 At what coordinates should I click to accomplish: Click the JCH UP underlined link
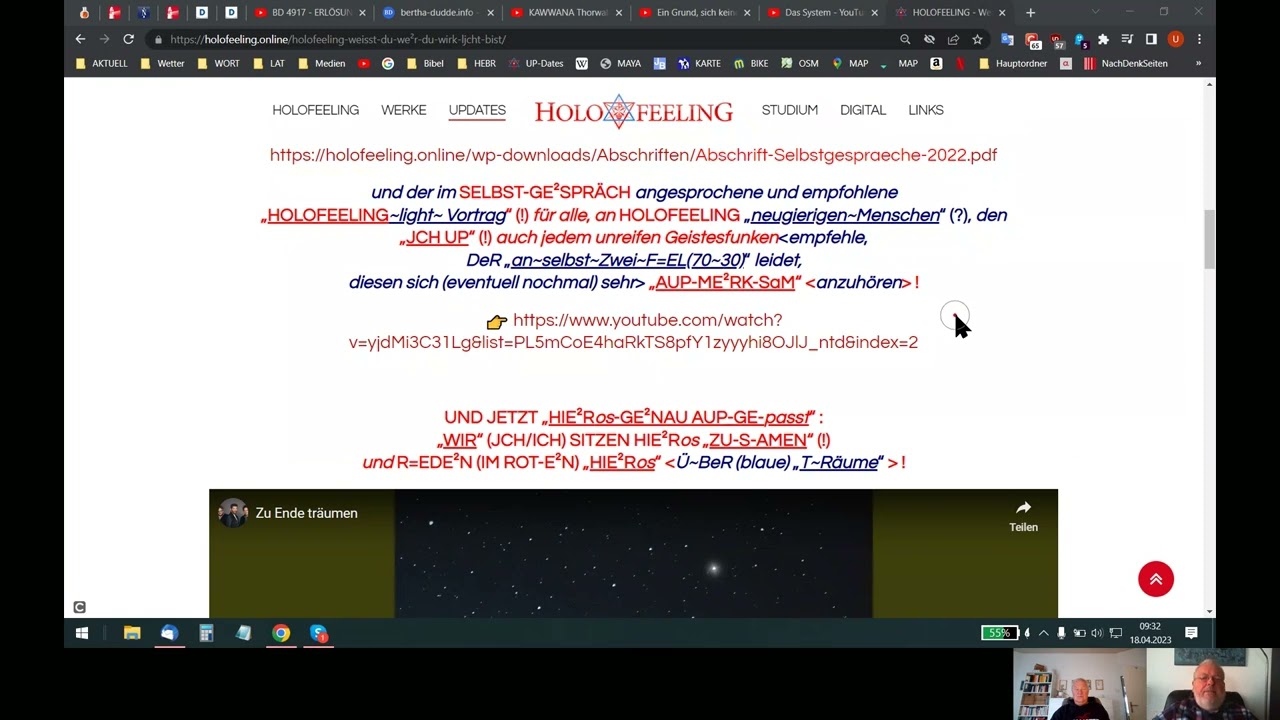(x=437, y=238)
